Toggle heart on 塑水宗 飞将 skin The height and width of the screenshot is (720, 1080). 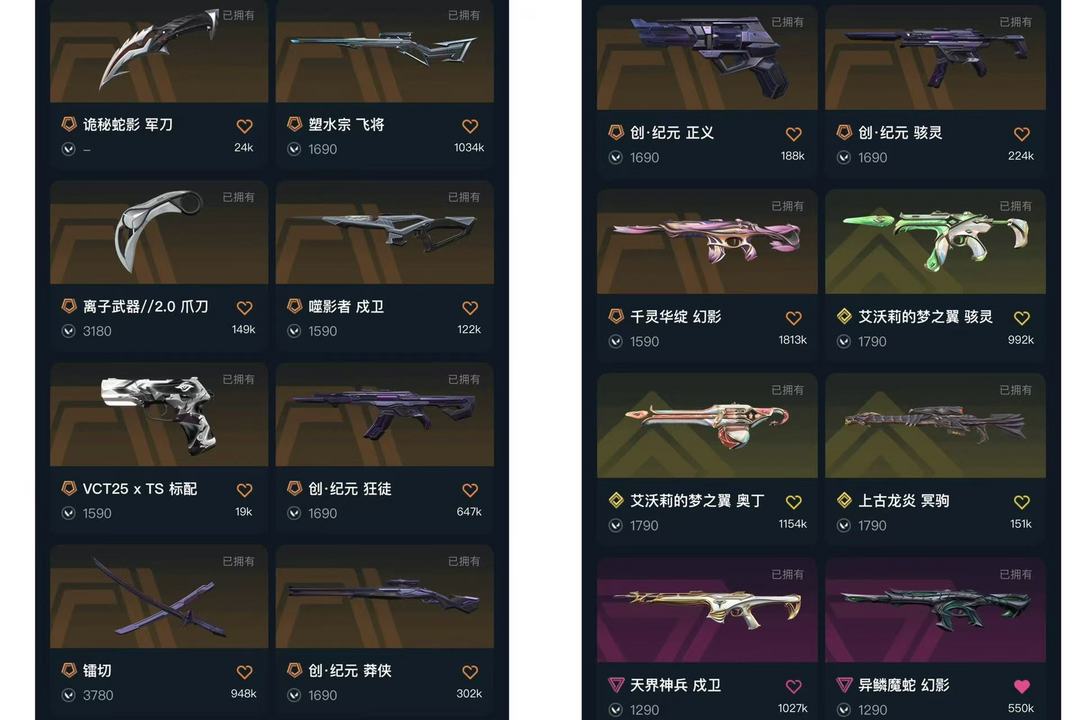[470, 127]
